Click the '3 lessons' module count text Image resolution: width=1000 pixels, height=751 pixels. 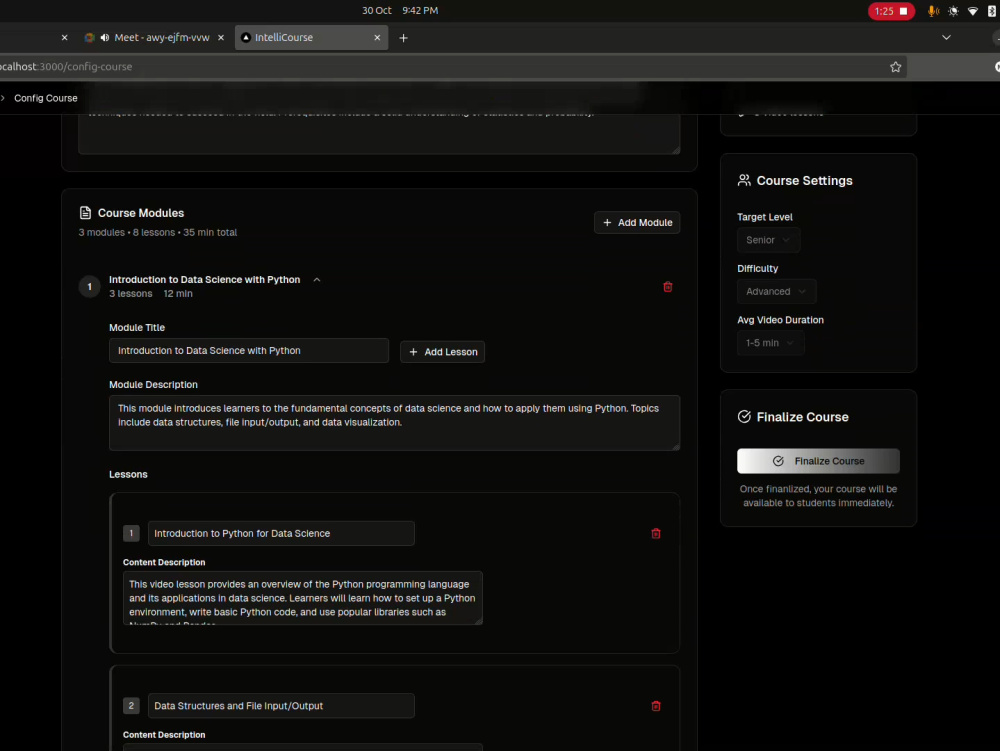pos(131,294)
